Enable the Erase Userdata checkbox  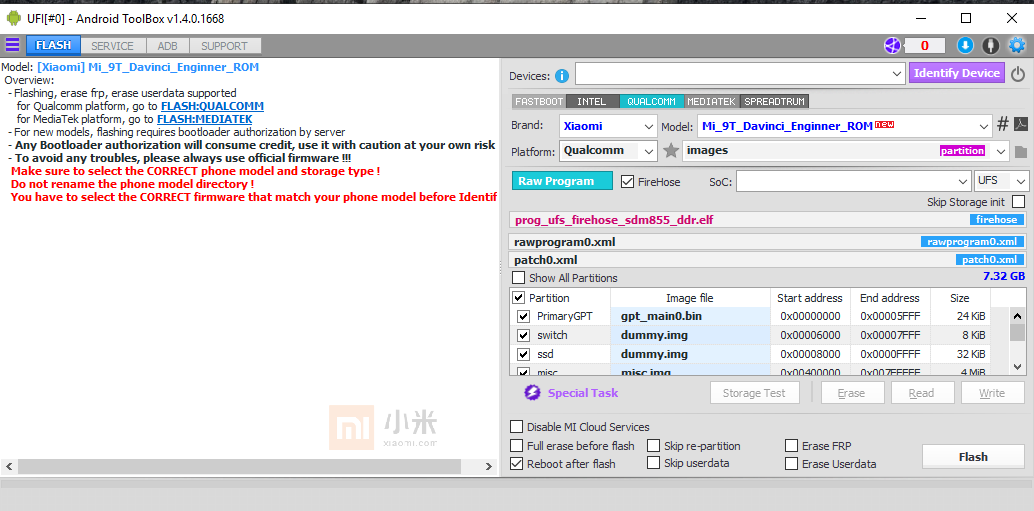click(x=791, y=464)
